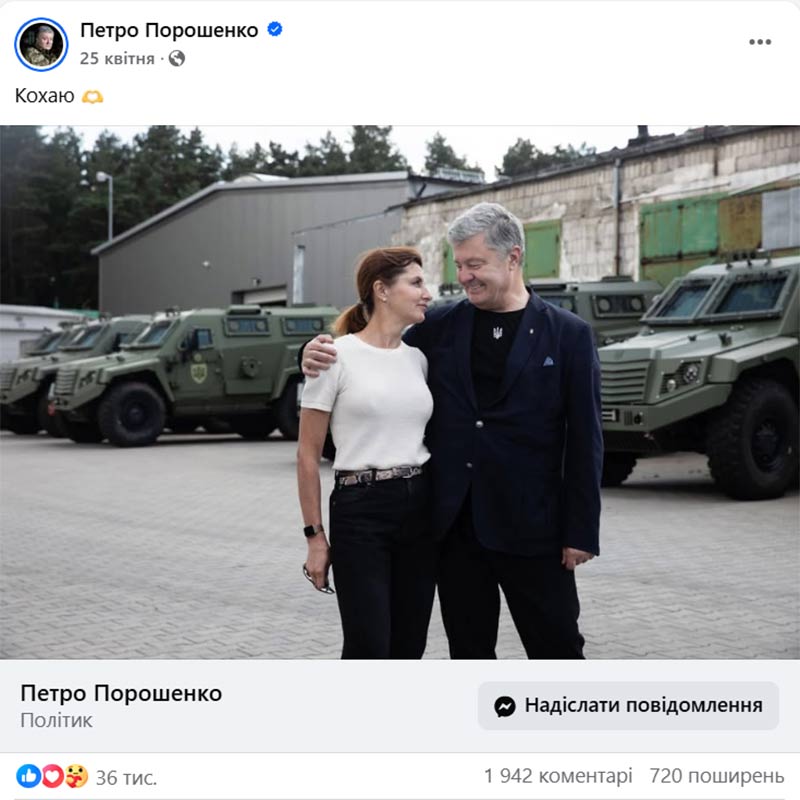Click the Care hug reaction icon
This screenshot has width=800, height=800.
pos(76,776)
